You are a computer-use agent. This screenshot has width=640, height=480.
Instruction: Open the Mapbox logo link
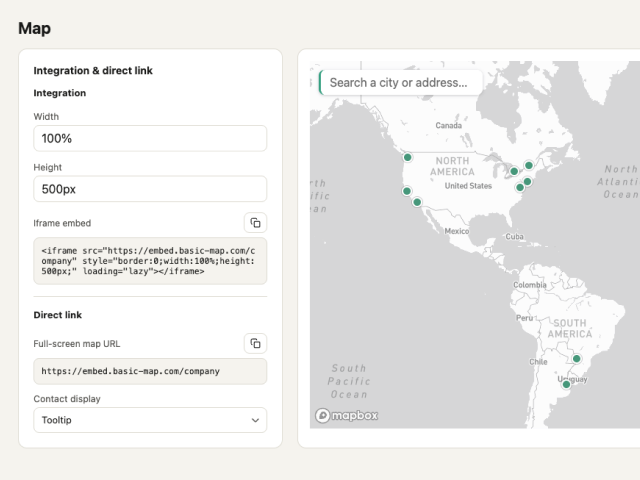click(x=347, y=416)
